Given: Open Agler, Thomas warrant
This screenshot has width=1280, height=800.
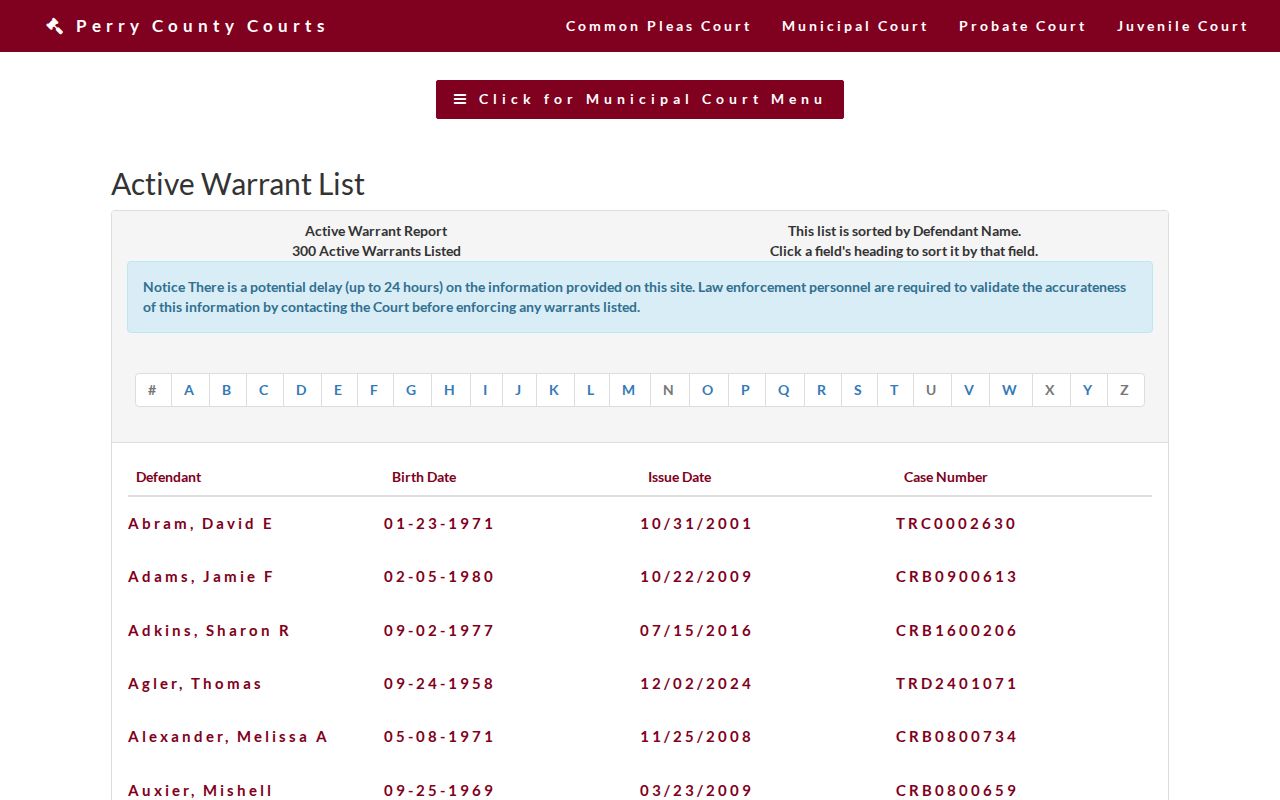Looking at the screenshot, I should [195, 684].
